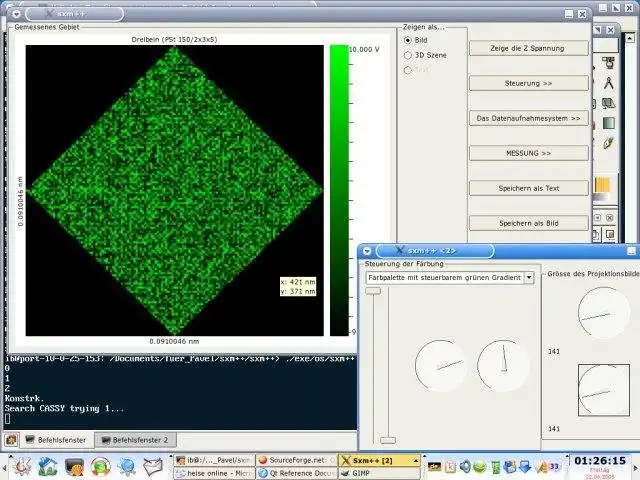This screenshot has height=480, width=640.
Task: Open the Farbpalette combo box
Action: click(x=449, y=278)
